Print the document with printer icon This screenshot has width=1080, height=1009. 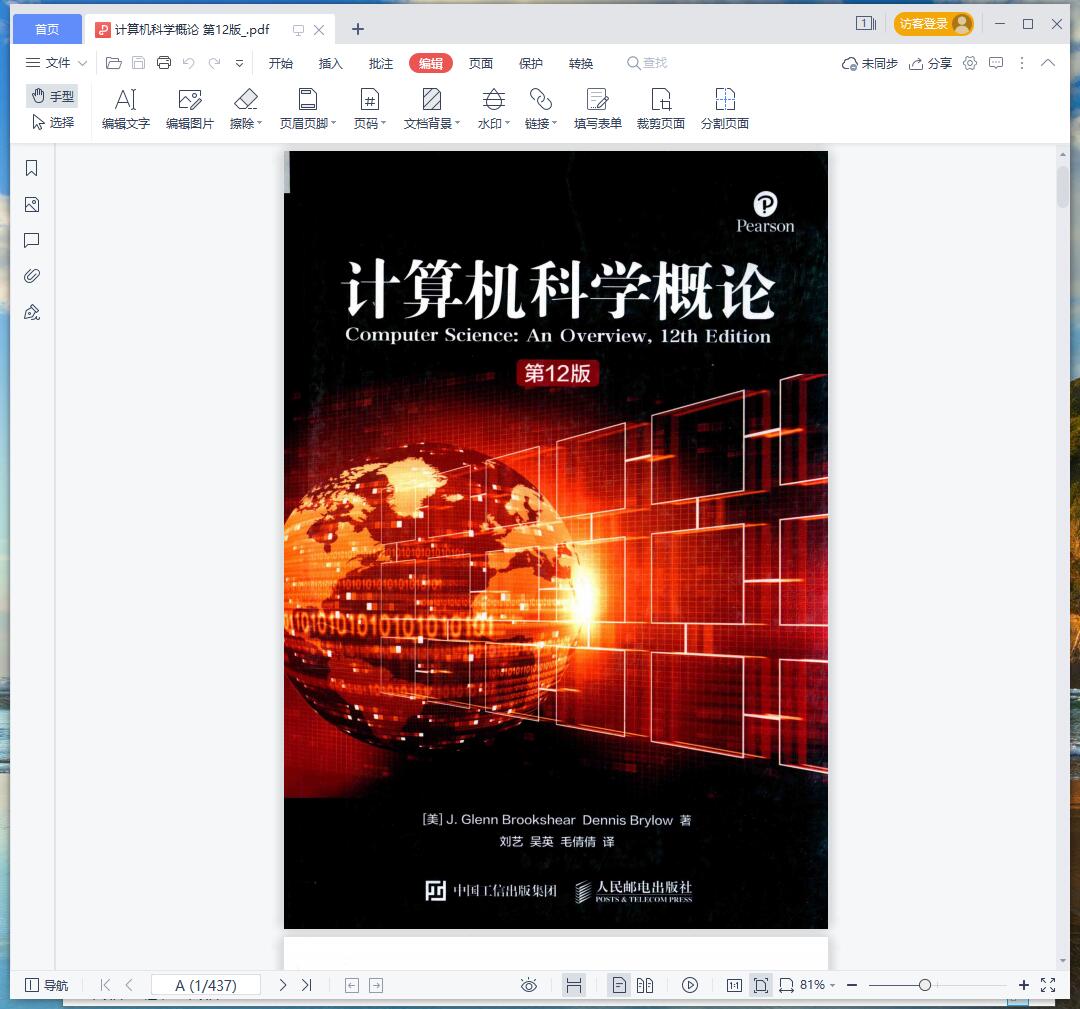164,63
